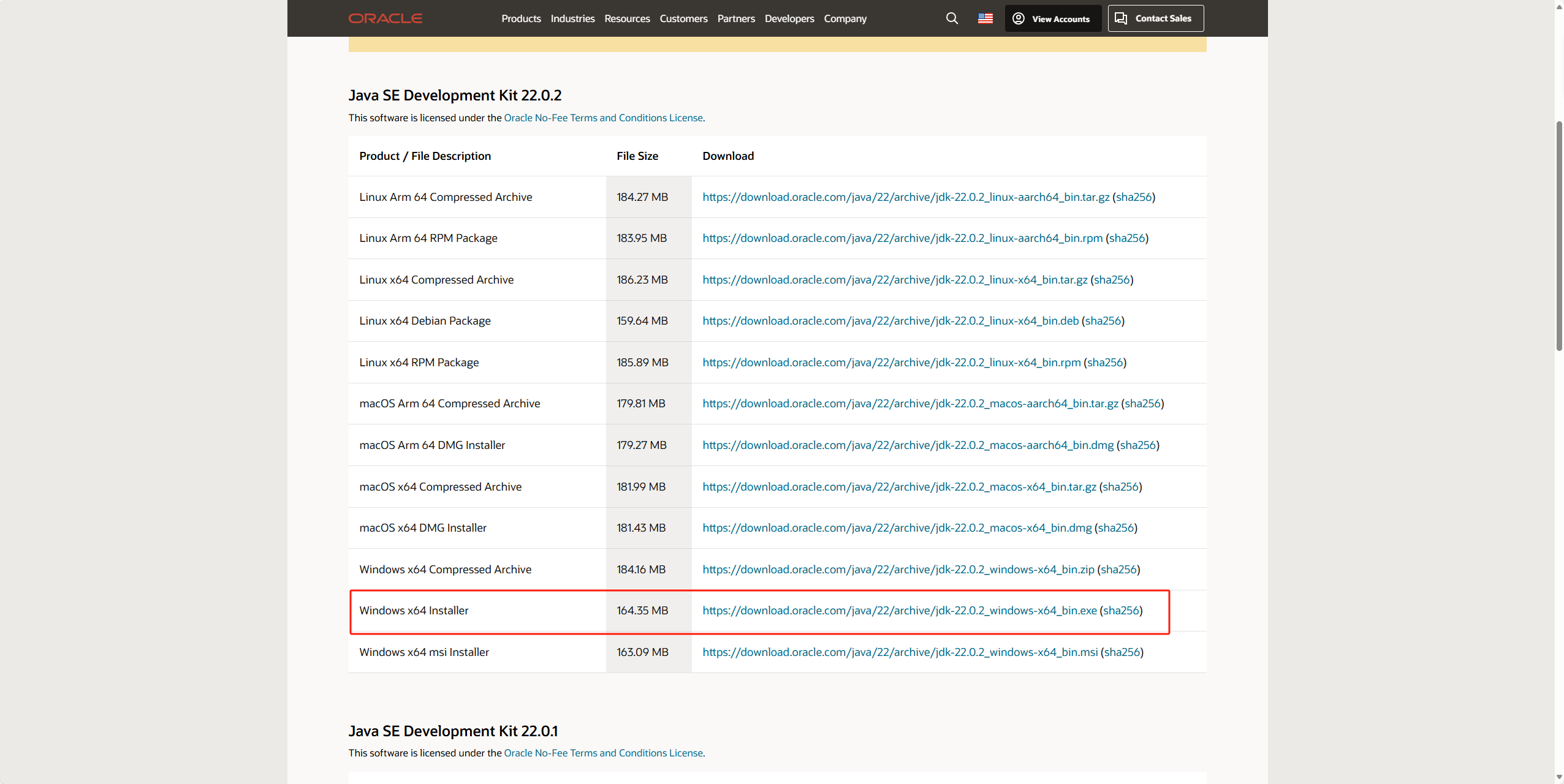Download jdk-22.0.2_macos-x64_bin.tar.gz

tap(899, 487)
